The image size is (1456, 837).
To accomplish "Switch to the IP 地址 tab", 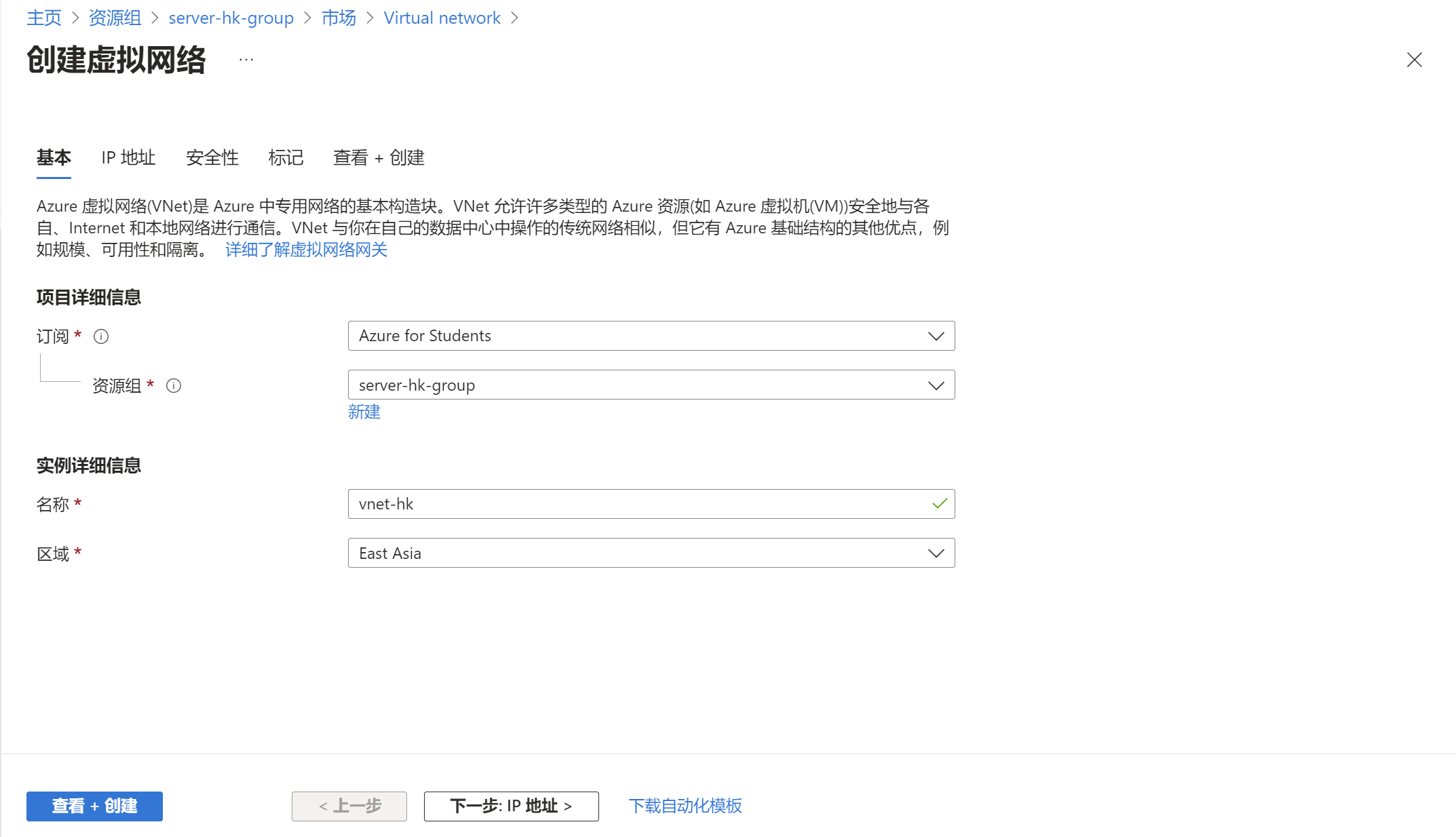I will tap(128, 157).
